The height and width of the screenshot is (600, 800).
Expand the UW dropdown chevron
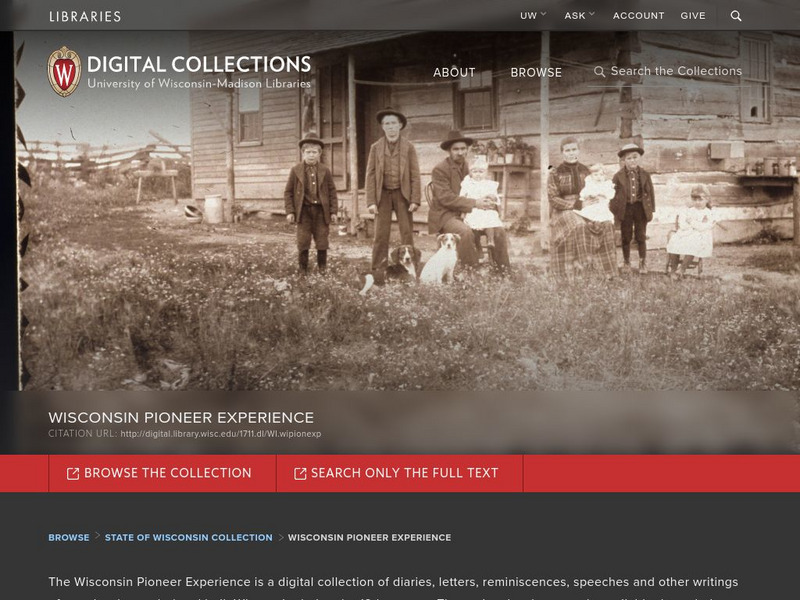coord(543,14)
